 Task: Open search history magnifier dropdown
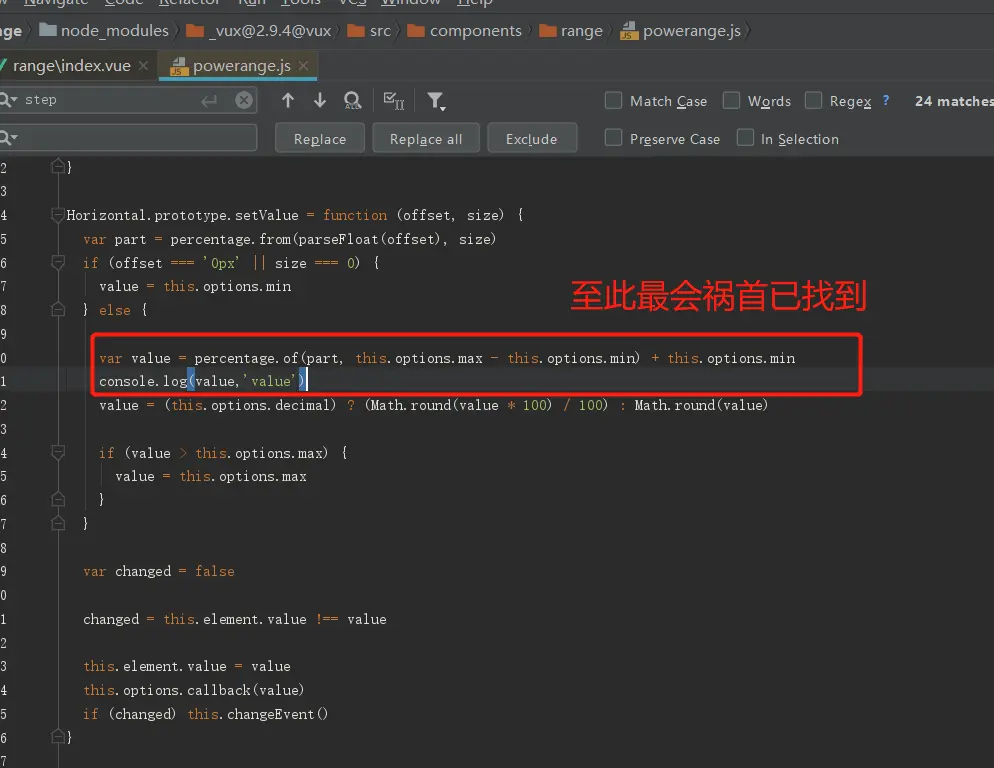click(x=8, y=100)
